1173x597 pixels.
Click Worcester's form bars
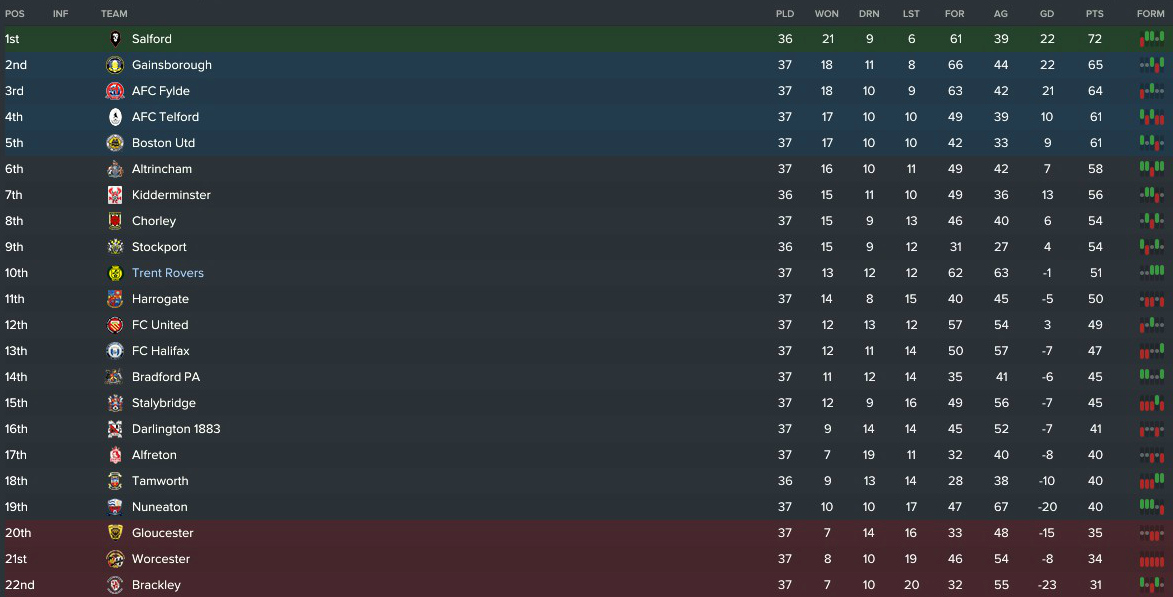pos(1151,559)
